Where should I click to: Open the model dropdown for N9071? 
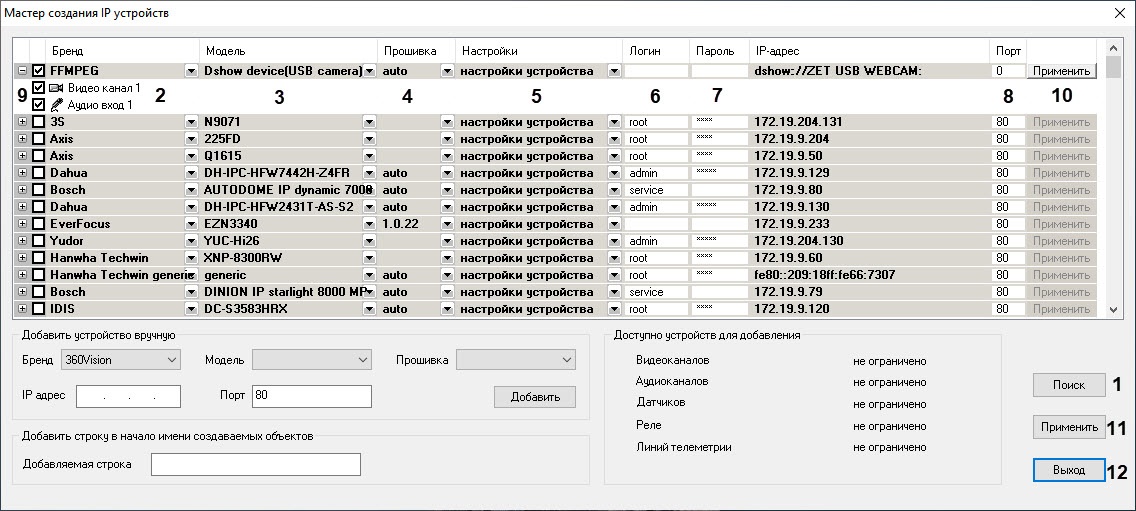pyautogui.click(x=369, y=122)
